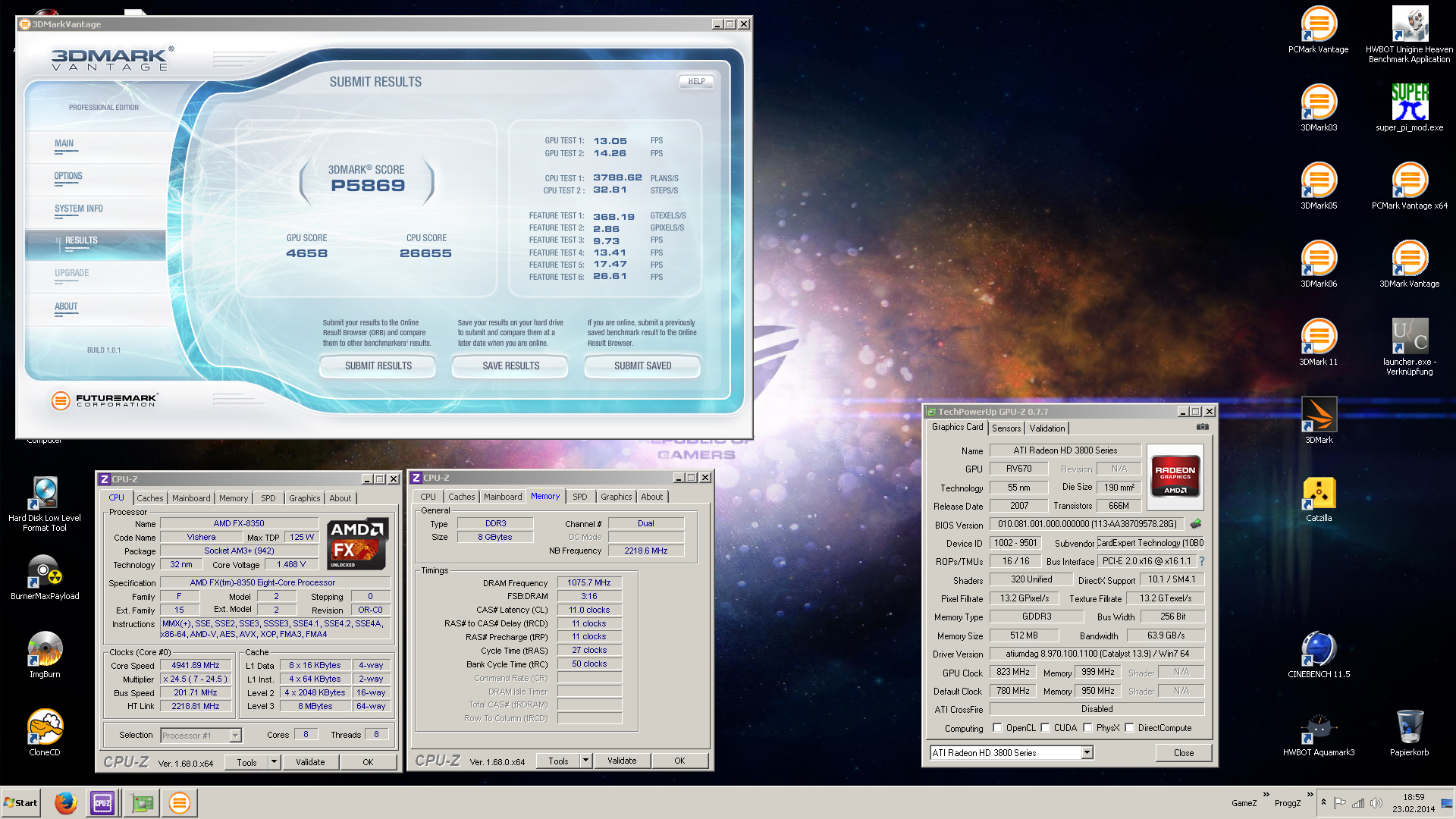
Task: Click Validate in left CPU-Z window
Action: 310,762
